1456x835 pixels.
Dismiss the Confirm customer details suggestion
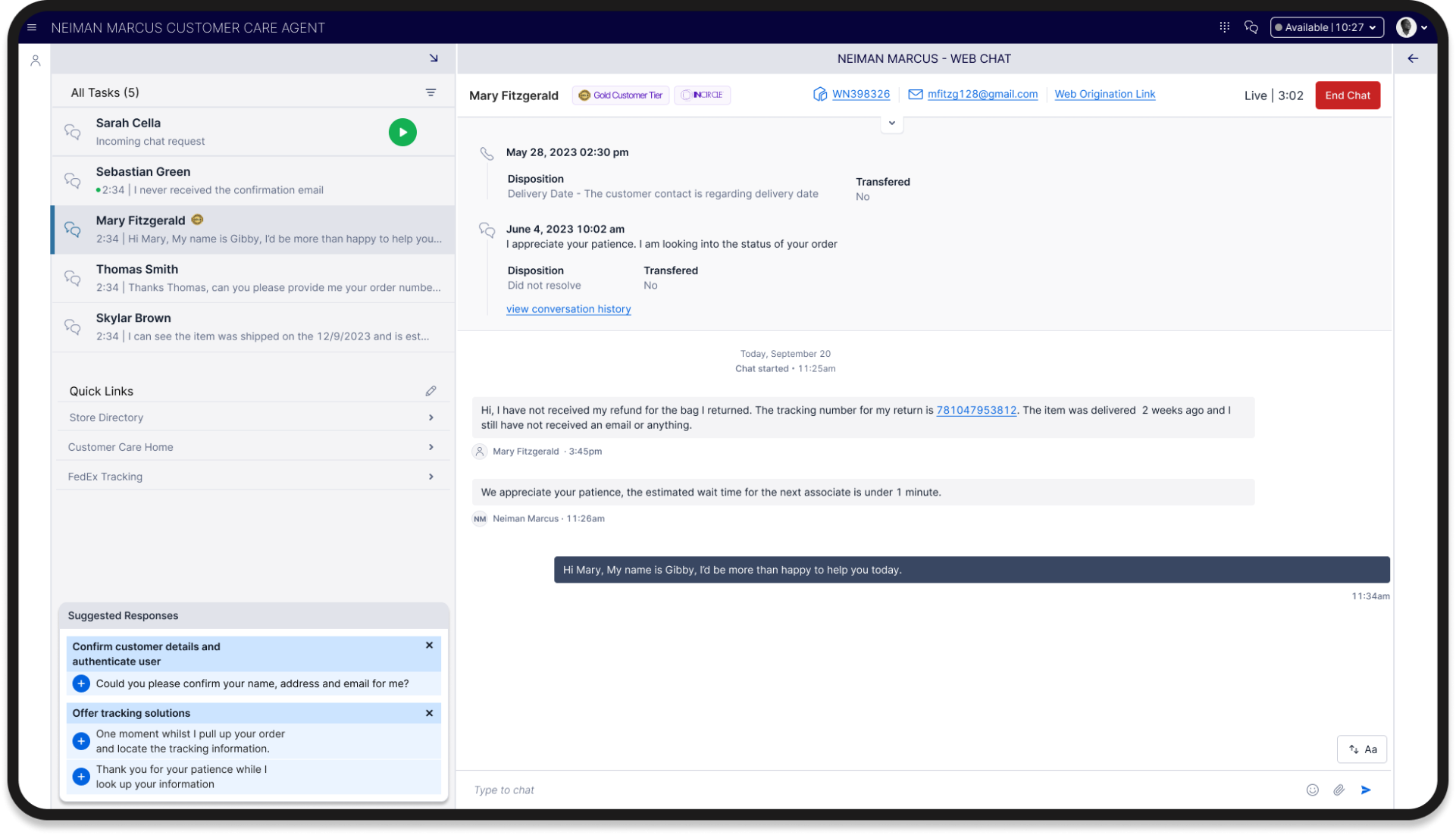coord(429,646)
